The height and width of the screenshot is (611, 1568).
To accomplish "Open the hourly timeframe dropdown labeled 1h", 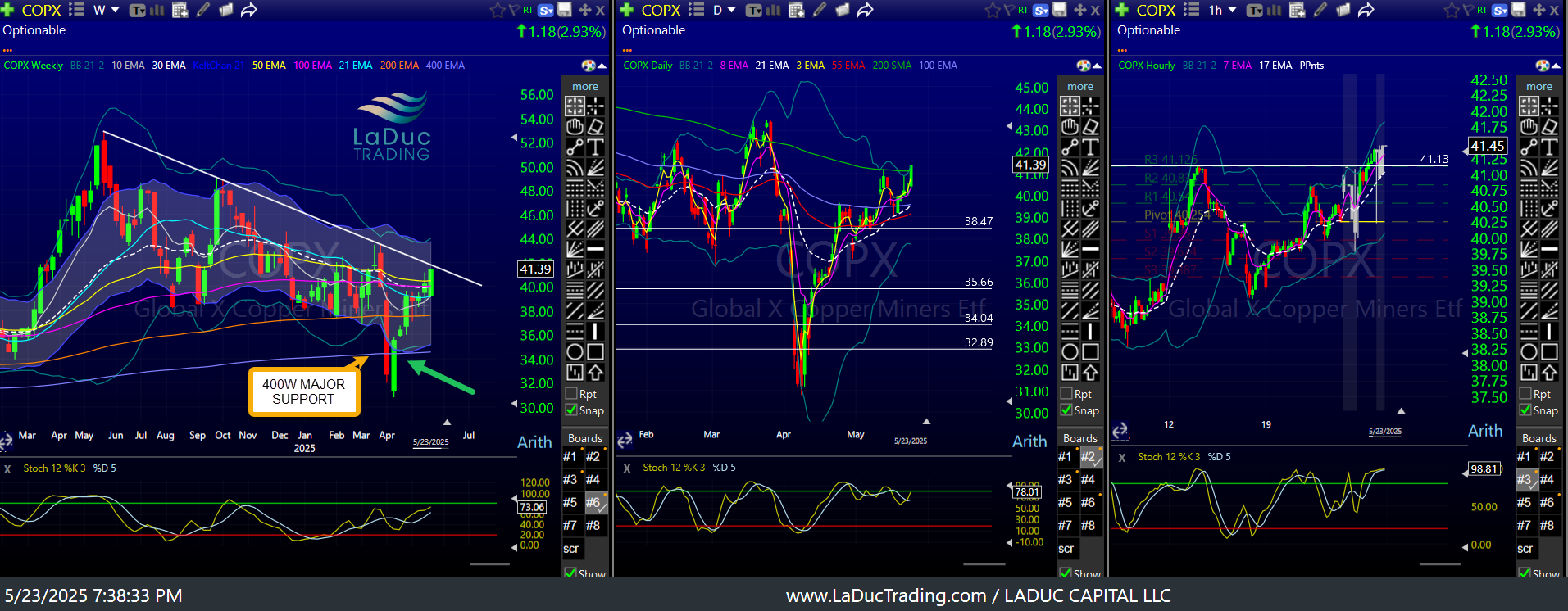I will coord(1222,10).
